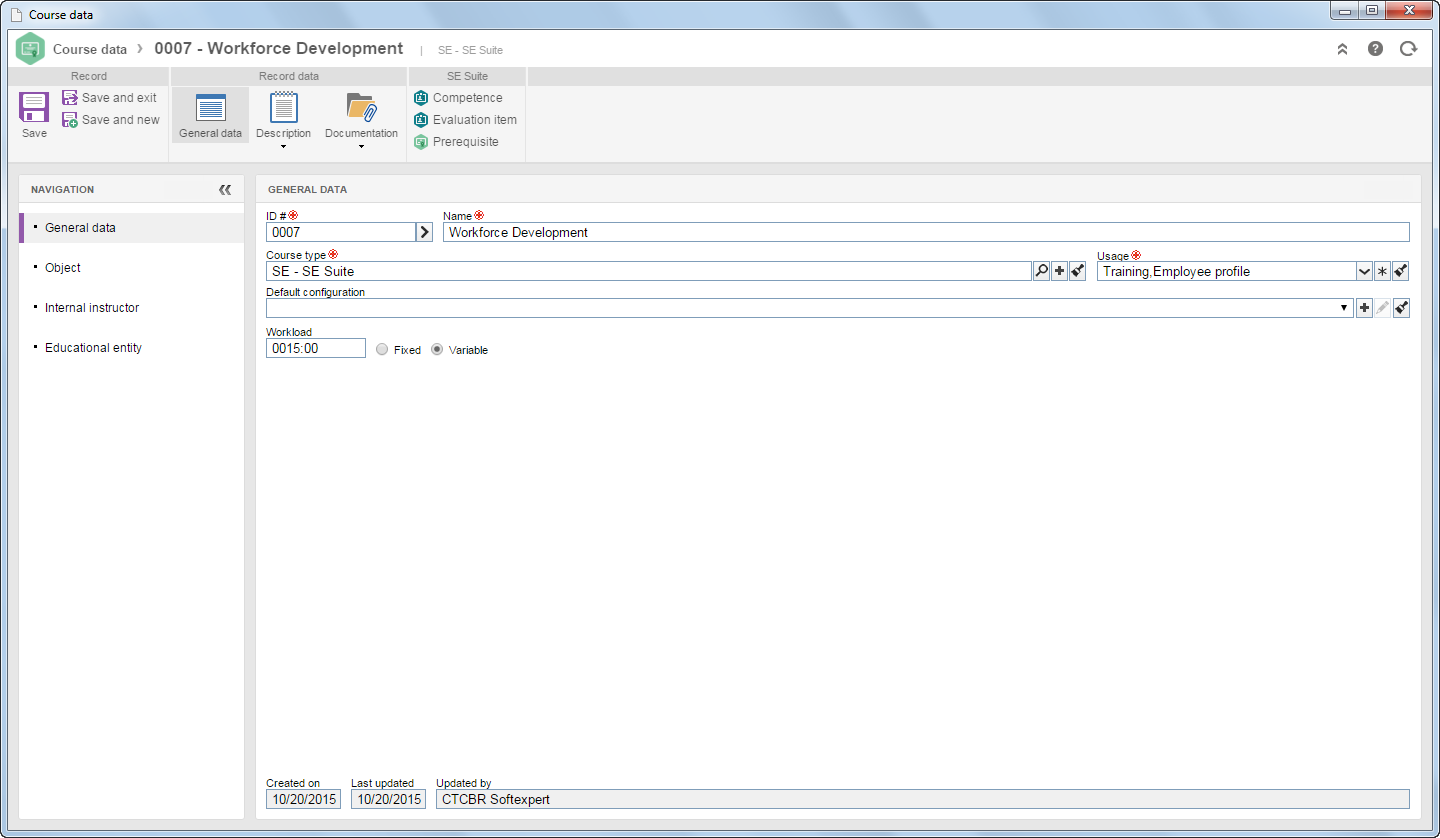Select the Fixed workload radio button
1440x838 pixels.
382,350
